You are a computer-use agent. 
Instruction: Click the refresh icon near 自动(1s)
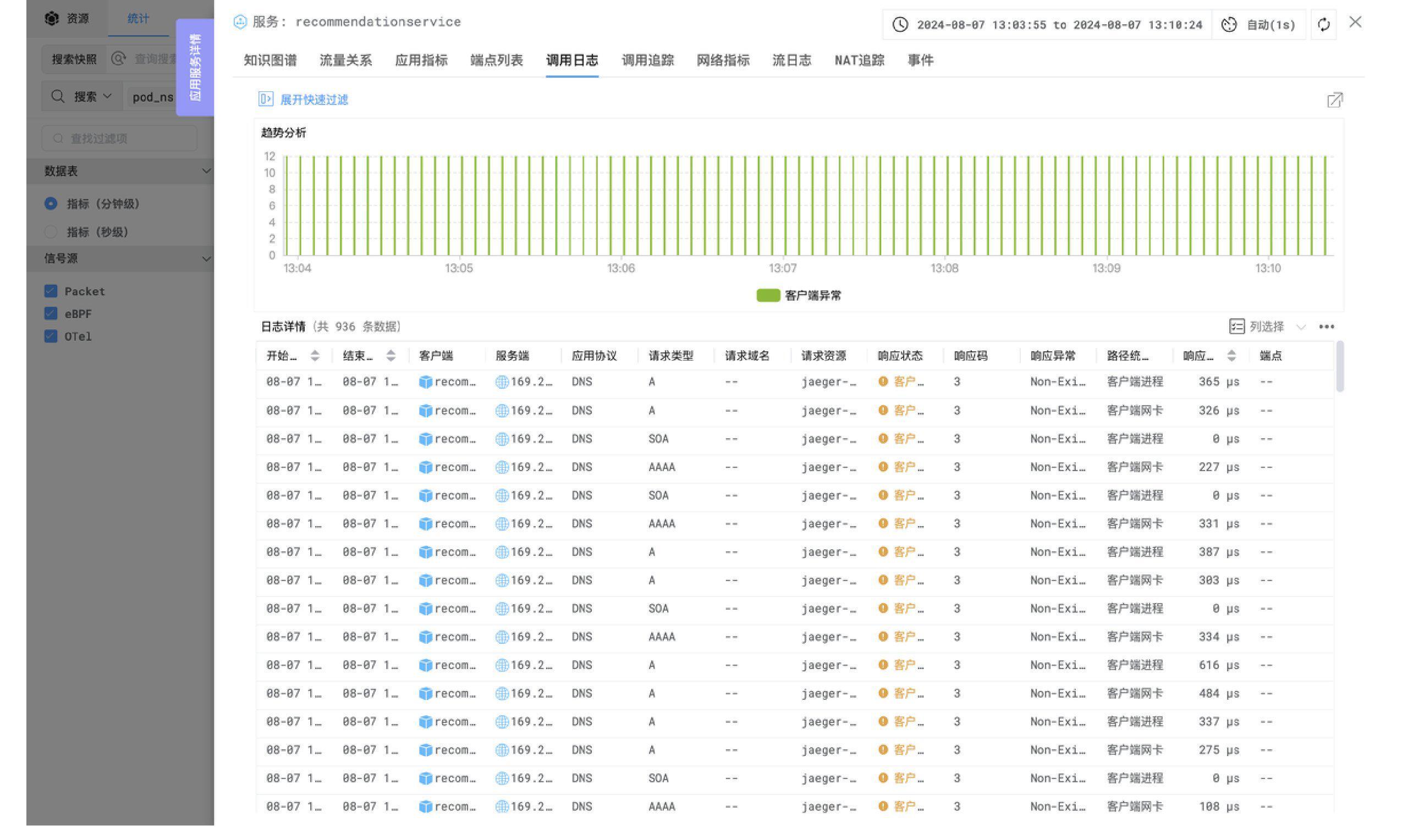(1323, 24)
